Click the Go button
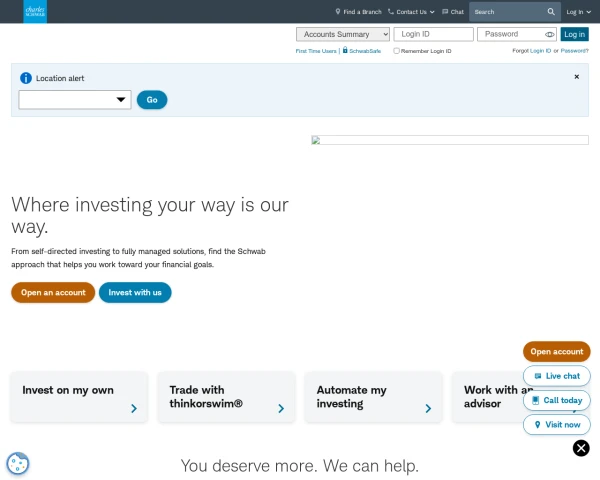600x480 pixels. pos(152,100)
